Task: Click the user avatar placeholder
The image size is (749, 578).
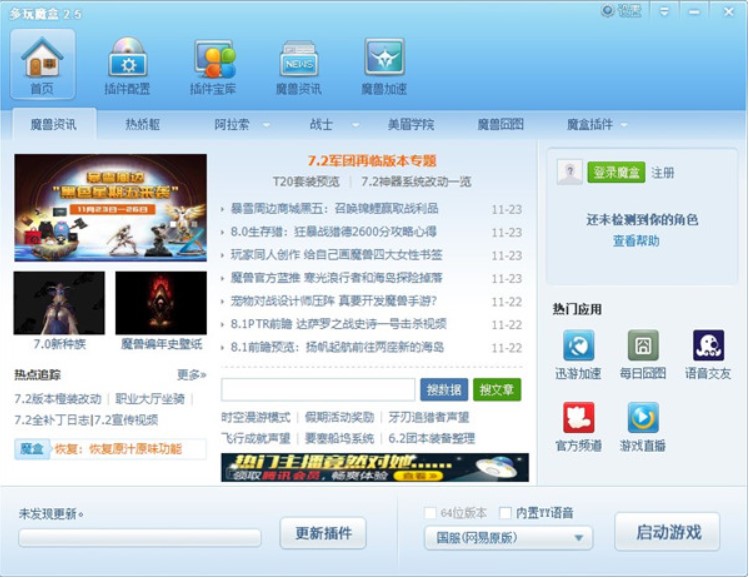Action: (569, 172)
